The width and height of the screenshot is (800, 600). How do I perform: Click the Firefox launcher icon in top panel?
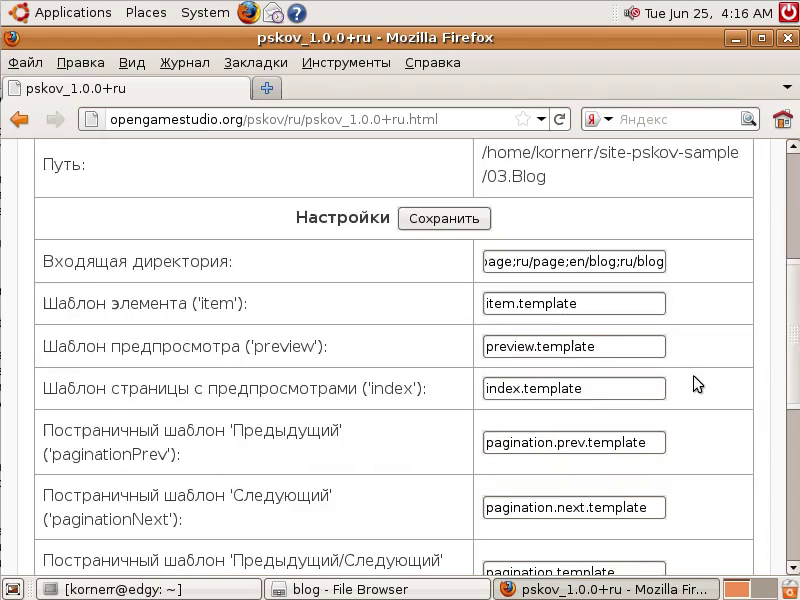248,13
